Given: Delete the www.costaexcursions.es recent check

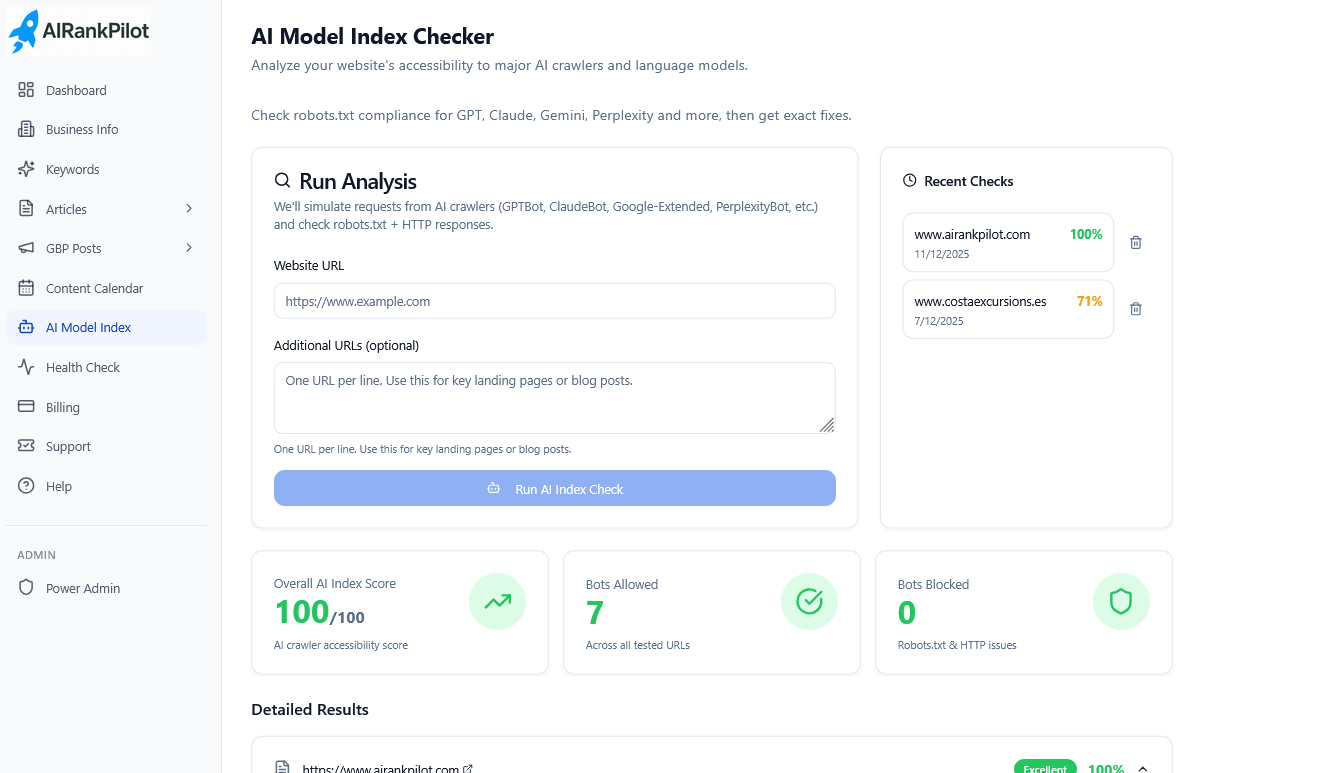Looking at the screenshot, I should click(1135, 309).
